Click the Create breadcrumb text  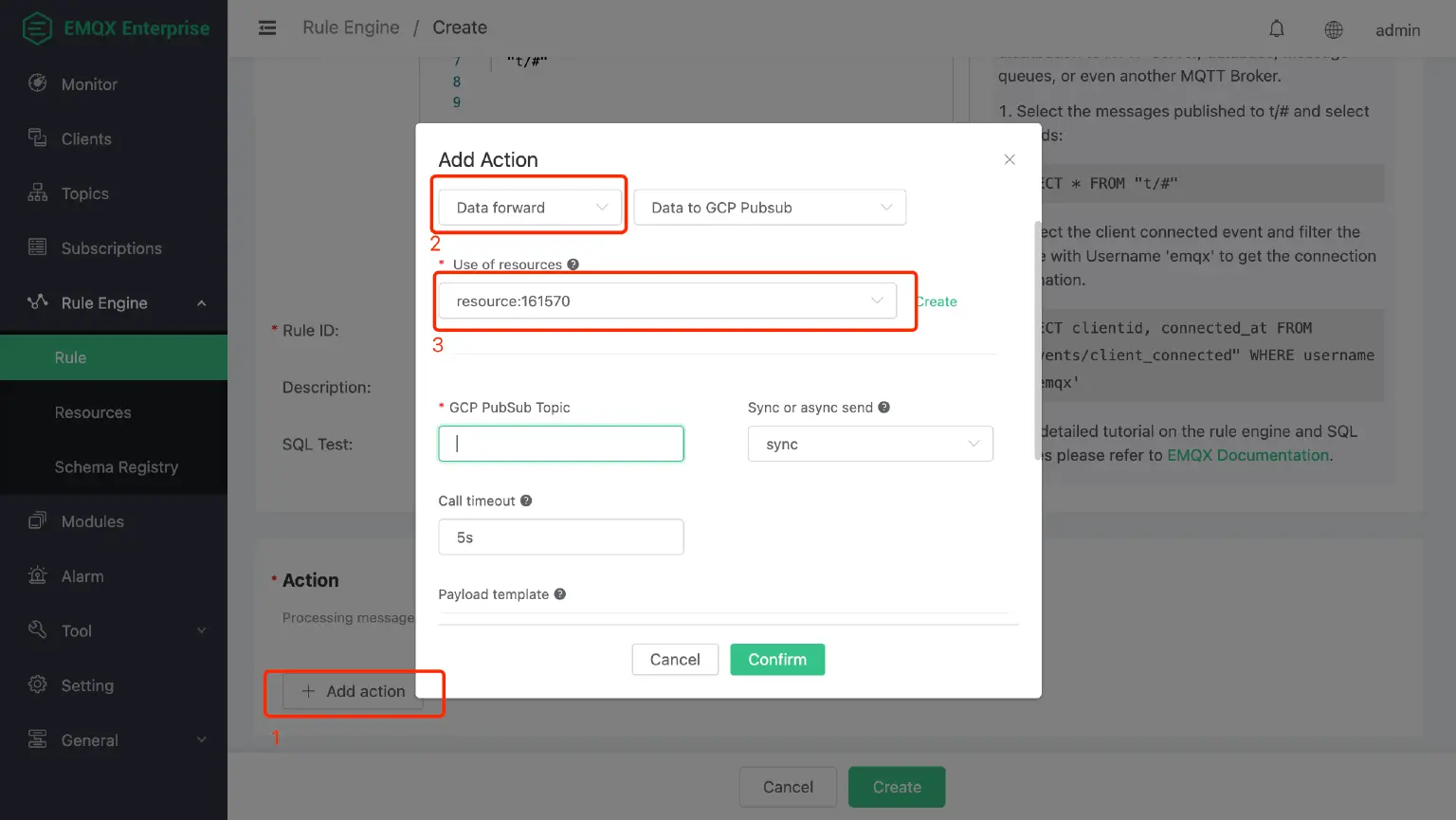[x=460, y=27]
